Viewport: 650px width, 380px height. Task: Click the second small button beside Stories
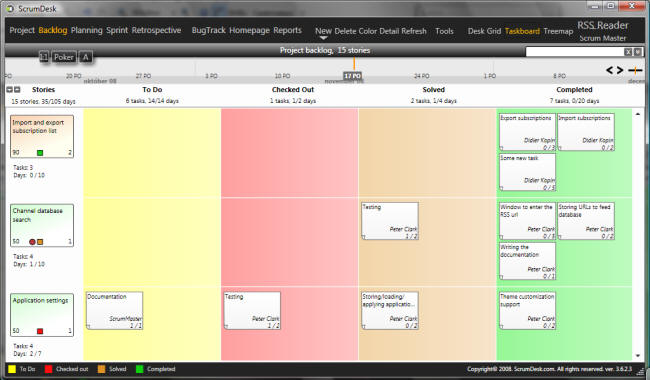point(17,90)
